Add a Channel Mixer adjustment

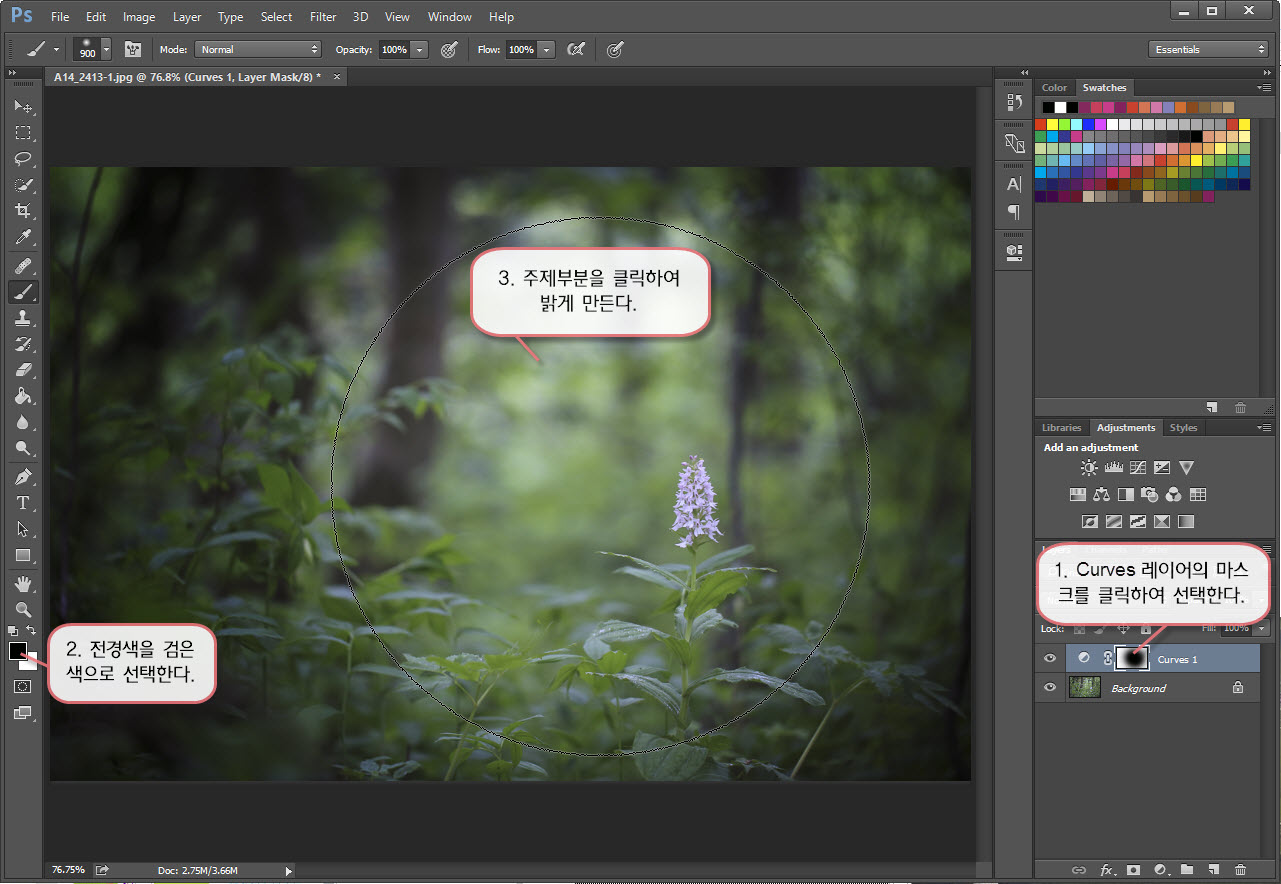coord(1174,494)
